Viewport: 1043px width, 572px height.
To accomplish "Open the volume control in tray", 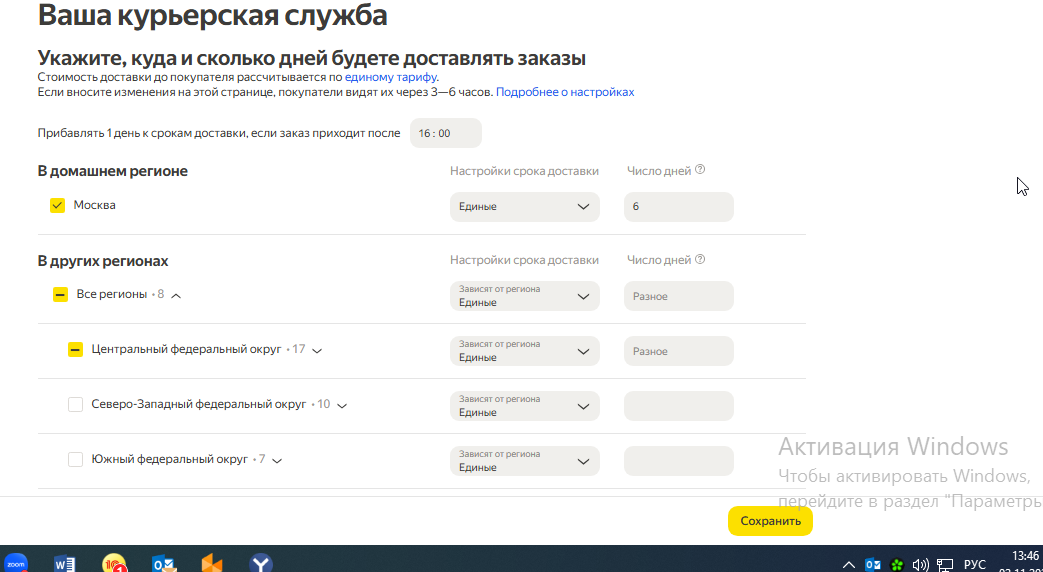I will tap(921, 565).
